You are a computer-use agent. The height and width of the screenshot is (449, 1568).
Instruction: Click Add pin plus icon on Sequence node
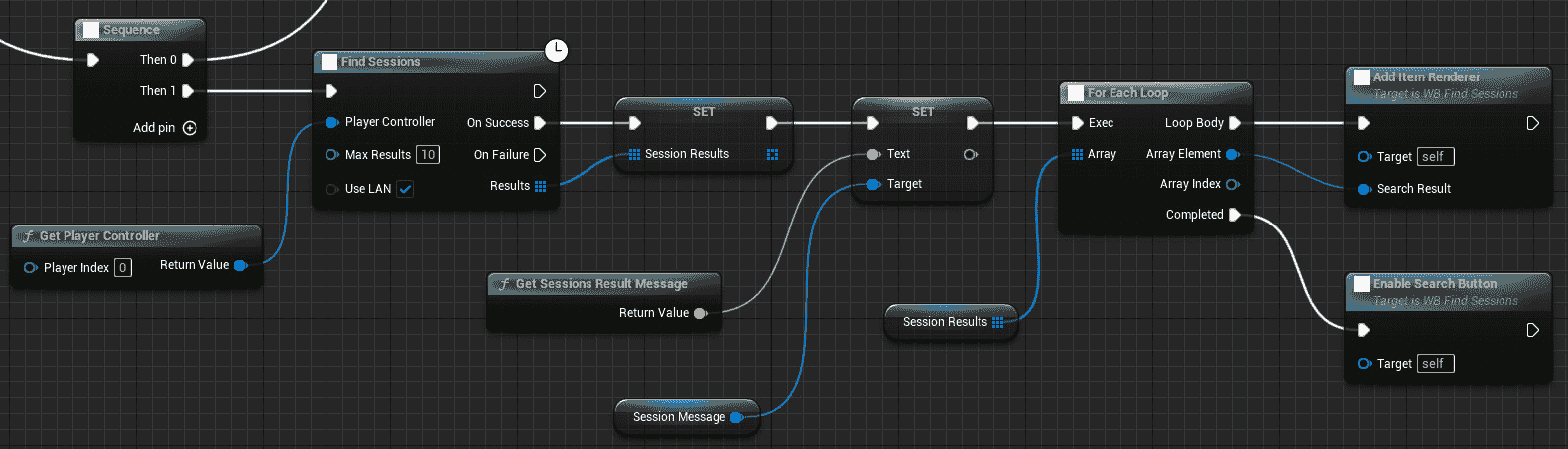click(x=190, y=128)
